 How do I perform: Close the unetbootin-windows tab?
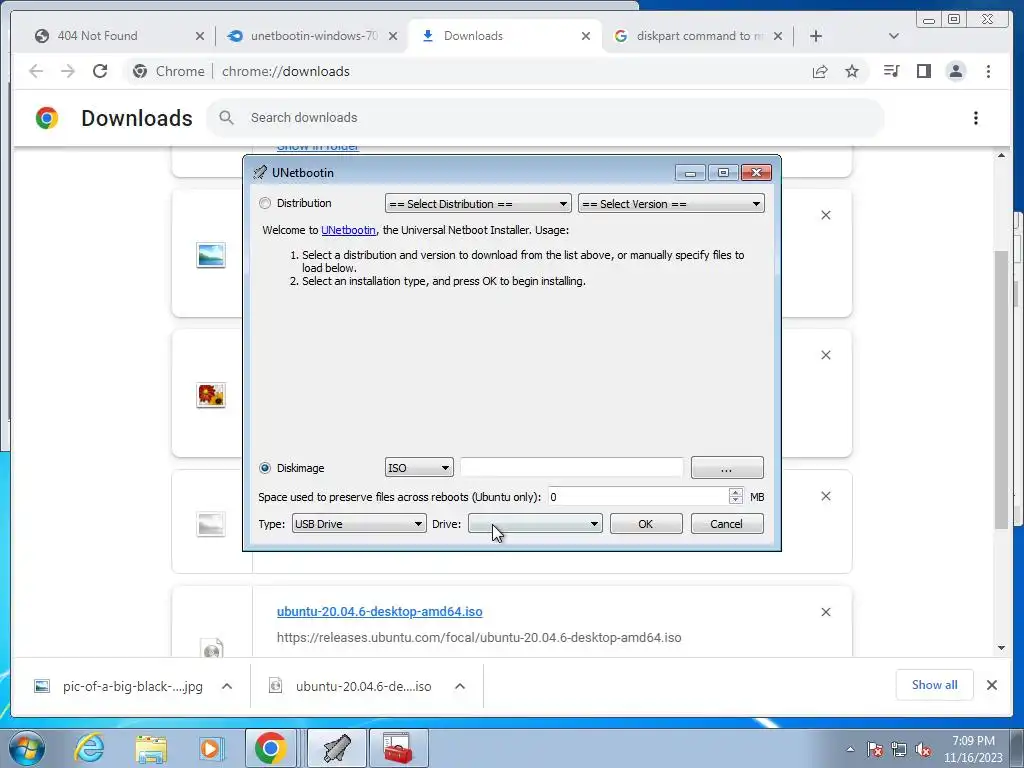click(x=393, y=37)
